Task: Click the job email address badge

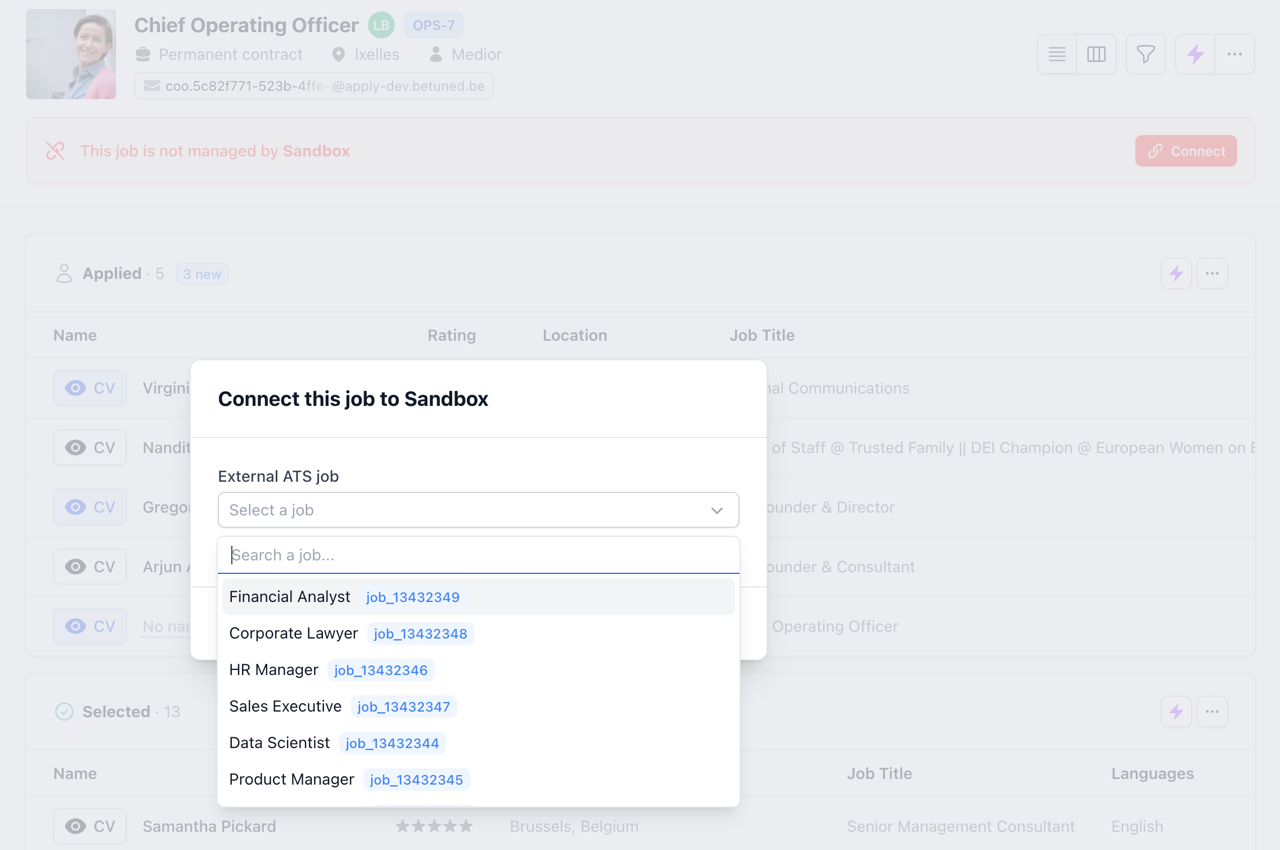Action: (x=314, y=86)
